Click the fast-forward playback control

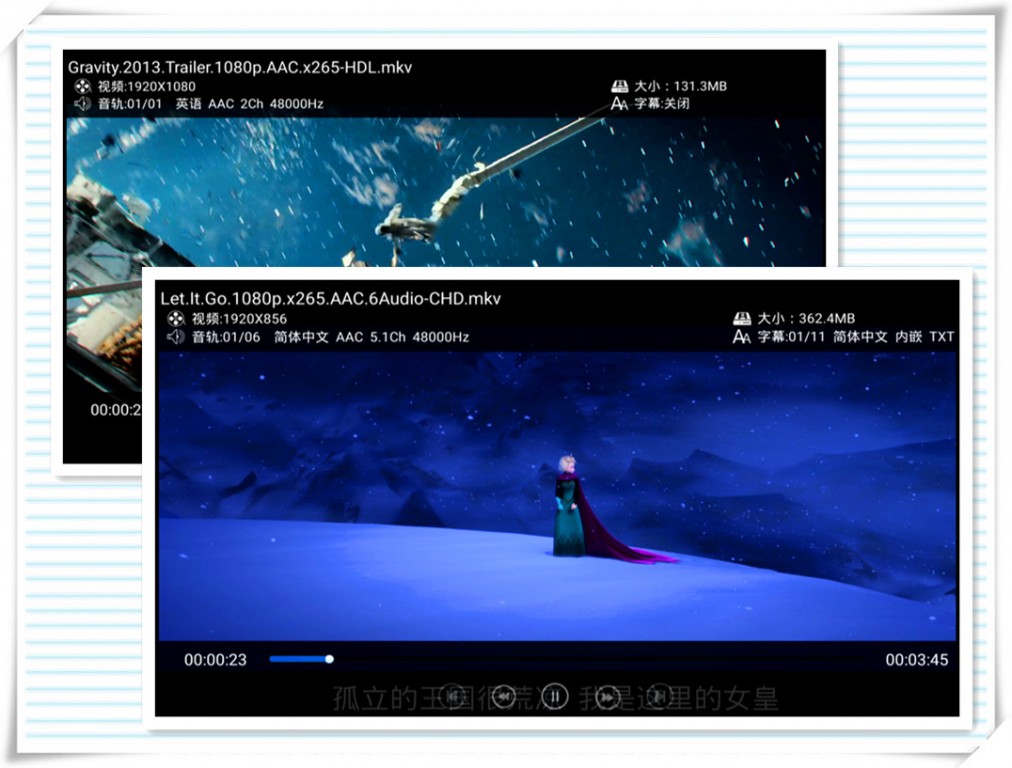[x=607, y=693]
